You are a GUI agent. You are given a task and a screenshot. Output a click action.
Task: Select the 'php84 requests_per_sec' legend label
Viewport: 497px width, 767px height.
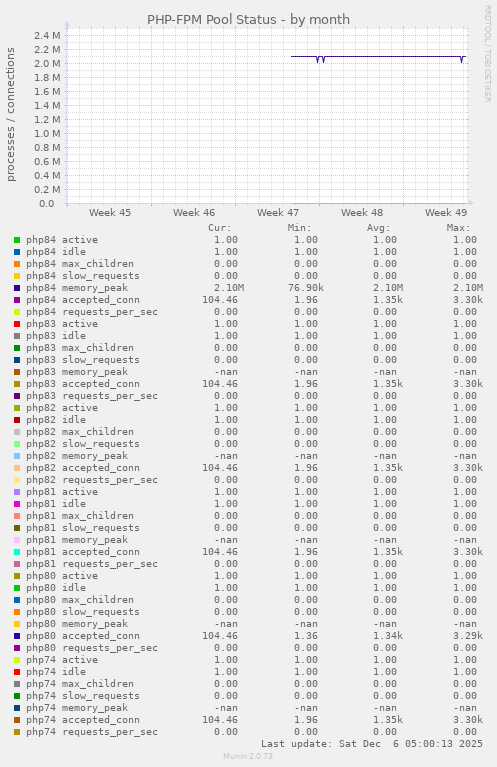[x=92, y=312]
